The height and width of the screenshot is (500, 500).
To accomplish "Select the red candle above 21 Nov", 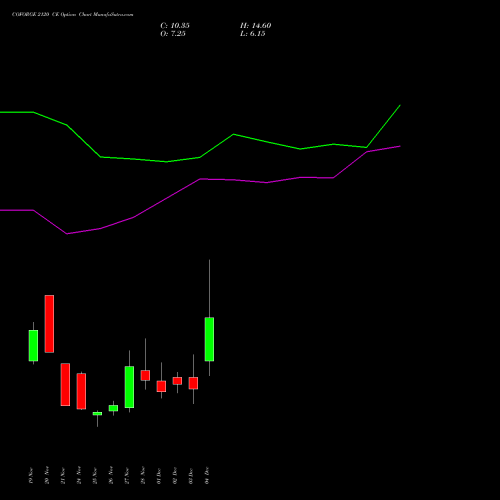I will (65, 384).
